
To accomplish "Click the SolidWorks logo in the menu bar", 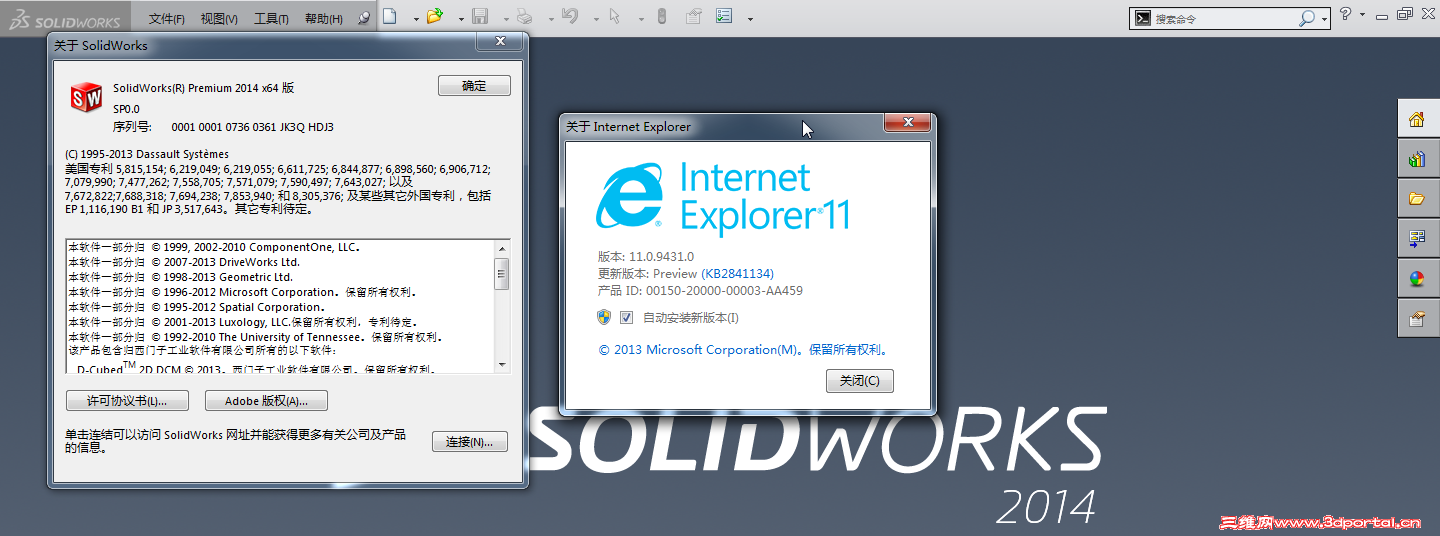I will coord(64,18).
